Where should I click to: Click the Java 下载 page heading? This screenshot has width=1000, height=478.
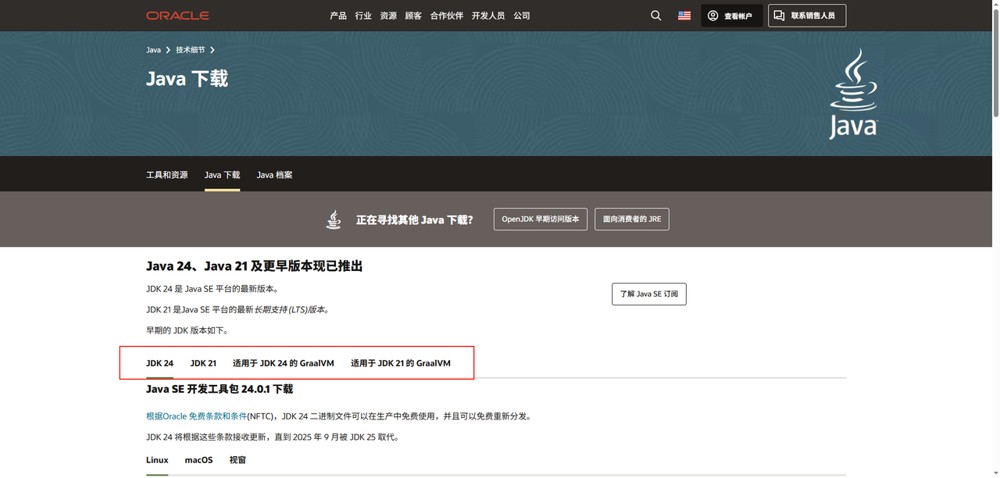(x=187, y=79)
